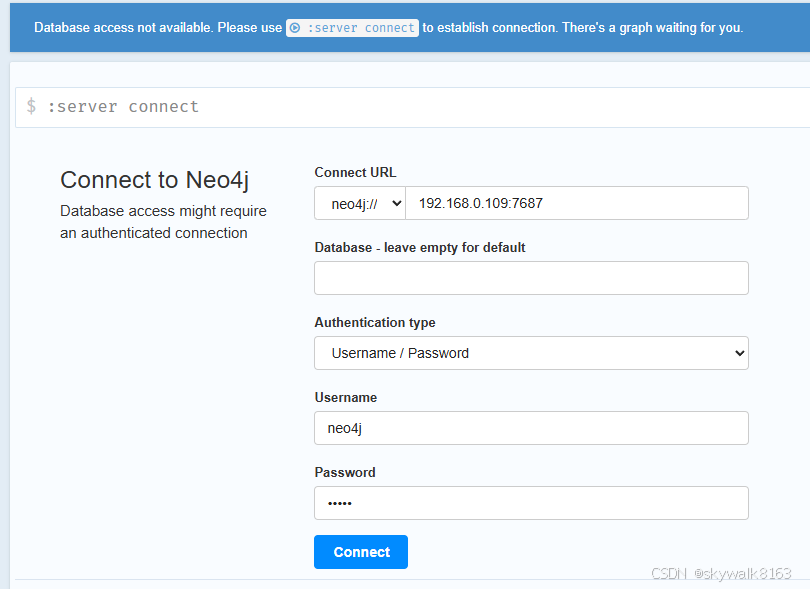Click the Password label
This screenshot has height=589, width=810.
pyautogui.click(x=345, y=472)
